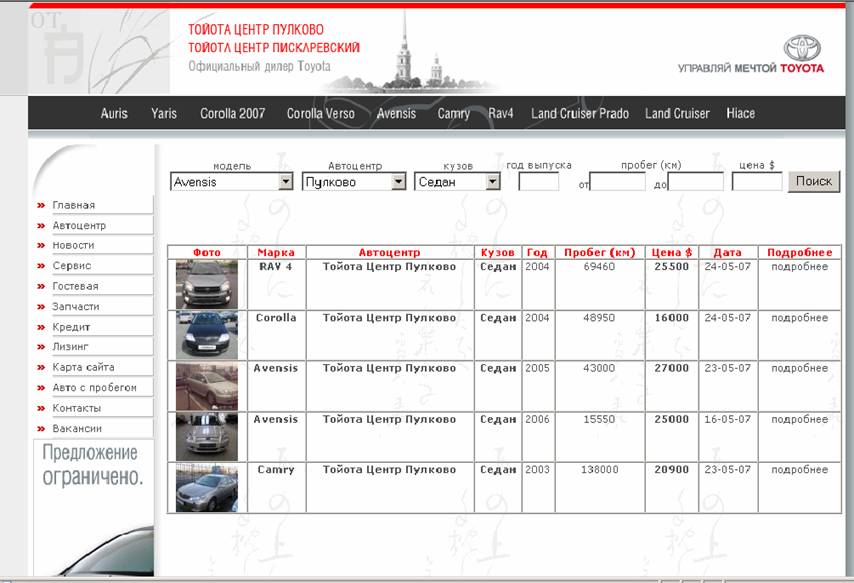854x583 pixels.
Task: Click the Тойота Центр Пискаревский header title
Action: 274,47
